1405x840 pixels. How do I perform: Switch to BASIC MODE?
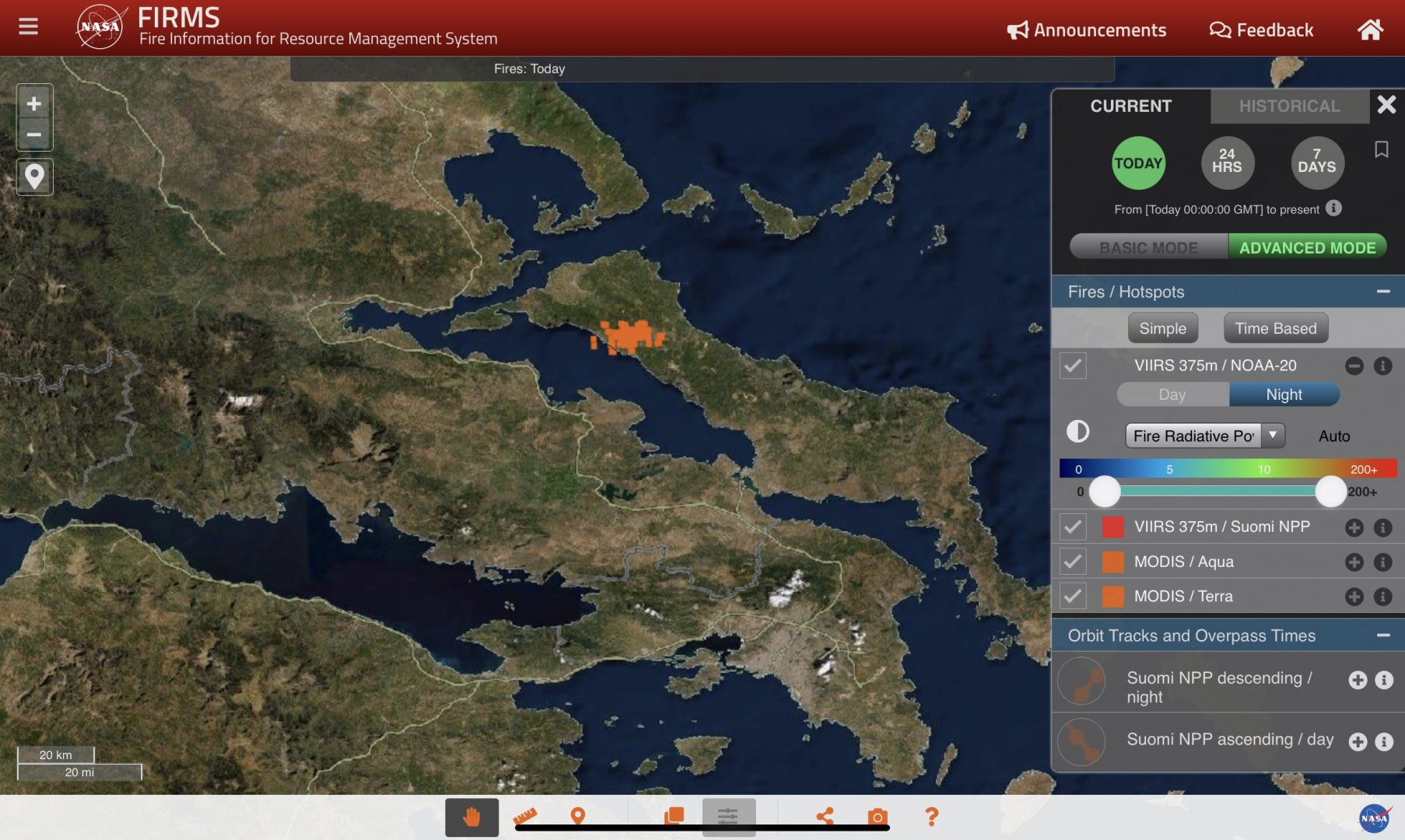click(x=1148, y=247)
